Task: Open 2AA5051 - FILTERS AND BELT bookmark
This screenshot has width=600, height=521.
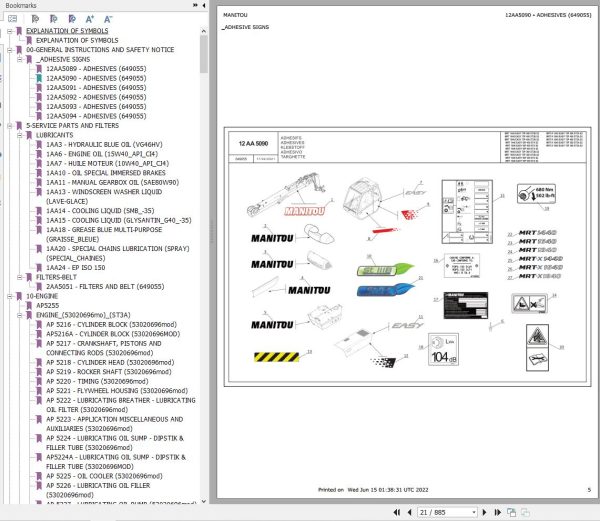Action: 105,287
